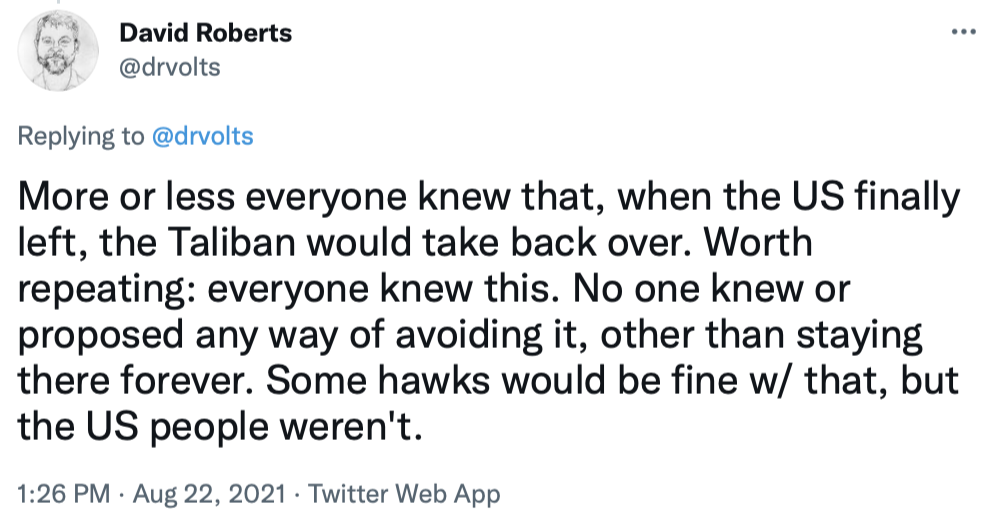
Task: Click the tweet's first line starting "More or less"
Action: pos(490,199)
